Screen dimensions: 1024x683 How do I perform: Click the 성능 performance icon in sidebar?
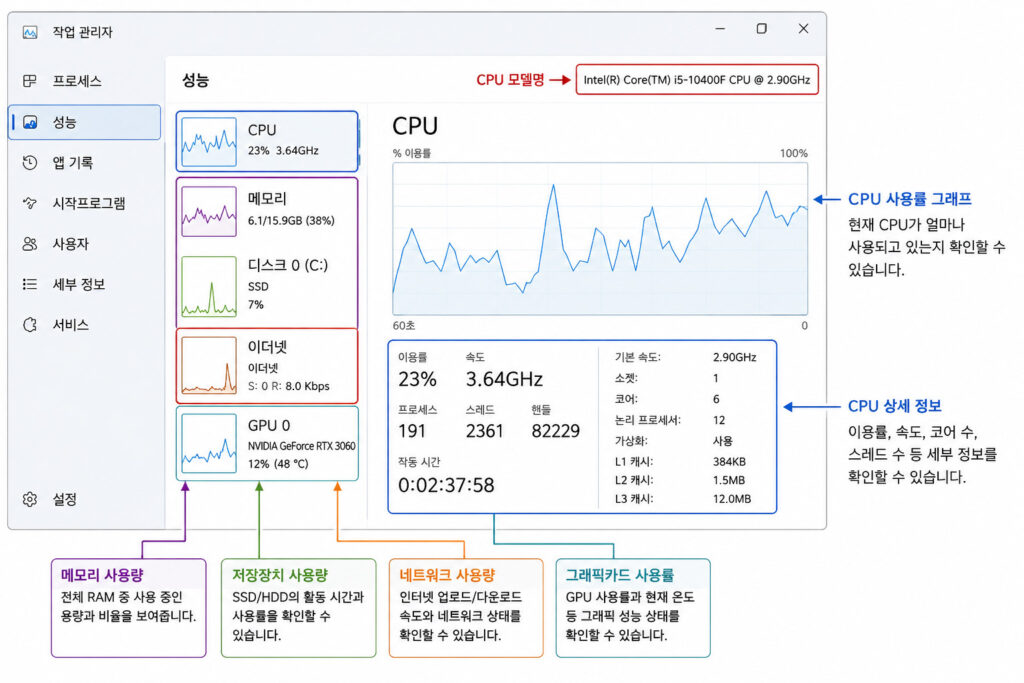(30, 122)
